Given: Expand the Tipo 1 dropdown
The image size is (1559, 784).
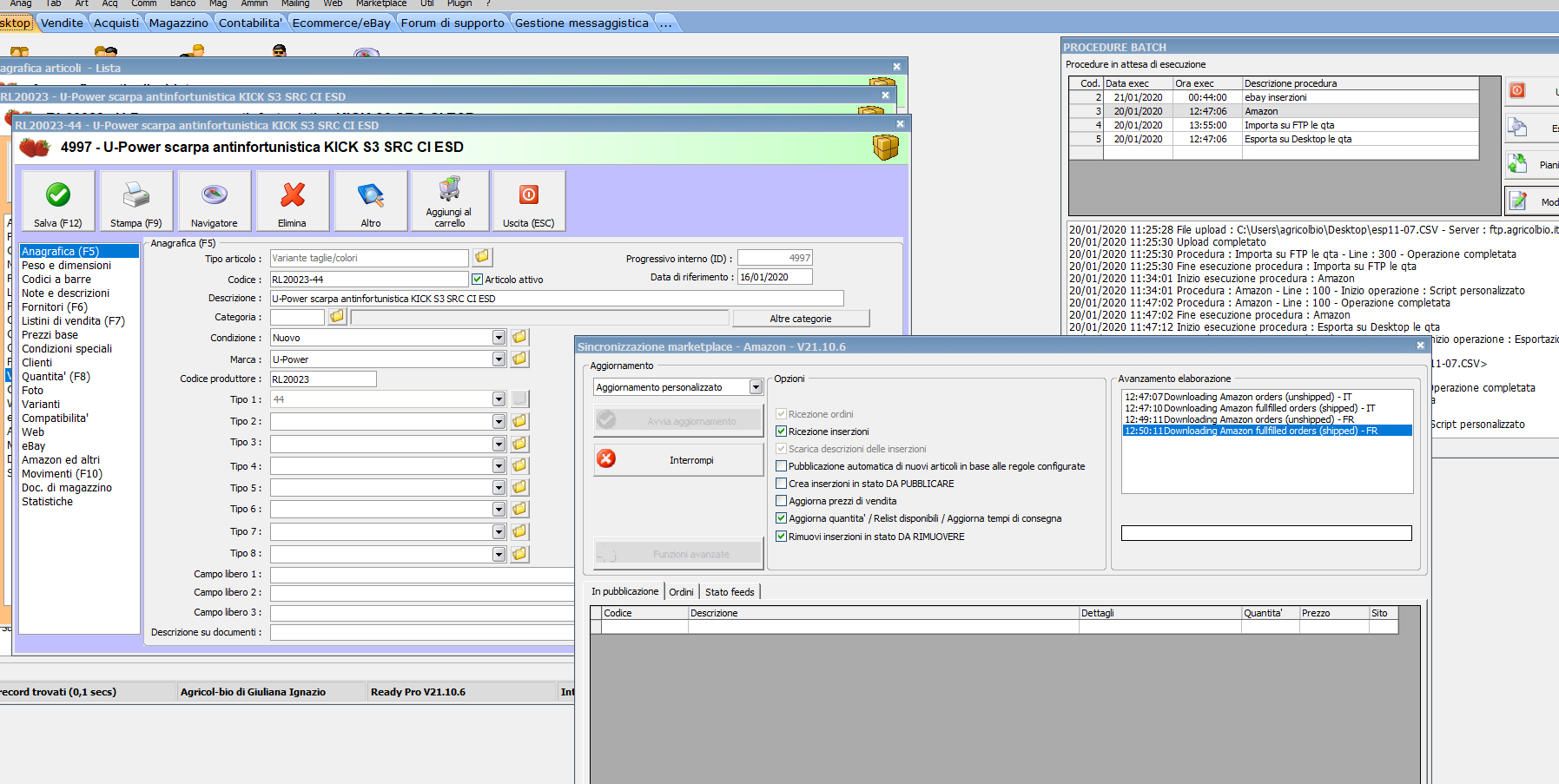Looking at the screenshot, I should pyautogui.click(x=499, y=399).
